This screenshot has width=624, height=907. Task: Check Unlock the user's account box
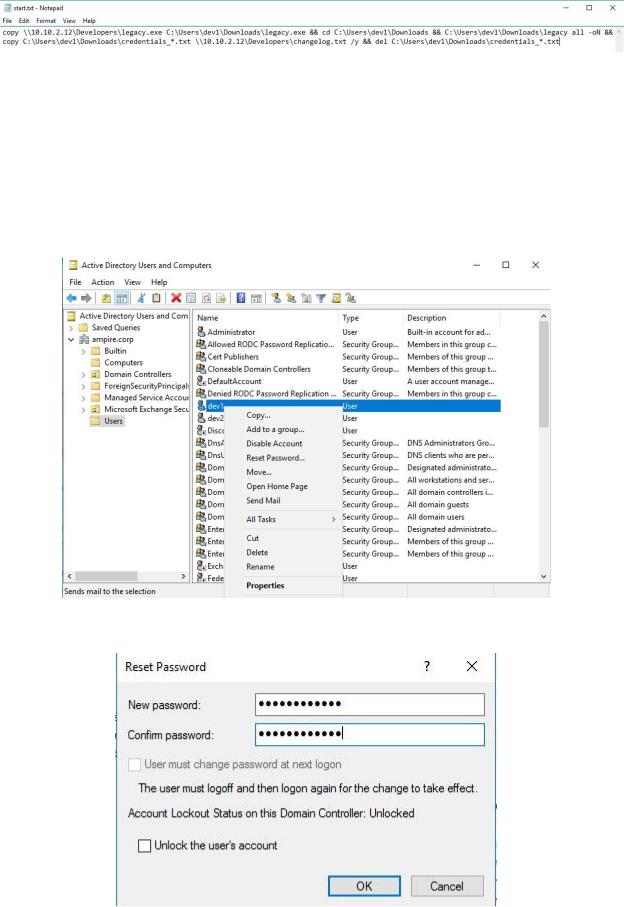tap(144, 846)
